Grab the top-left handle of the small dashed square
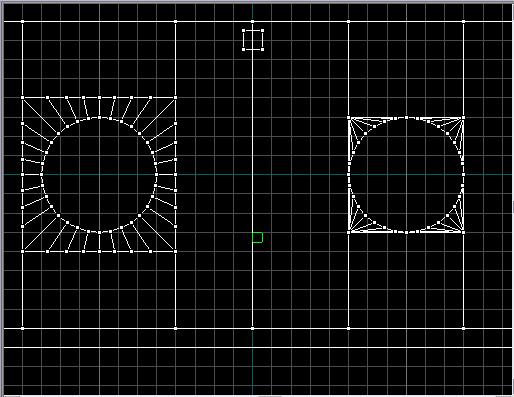The height and width of the screenshot is (397, 514). (x=244, y=31)
